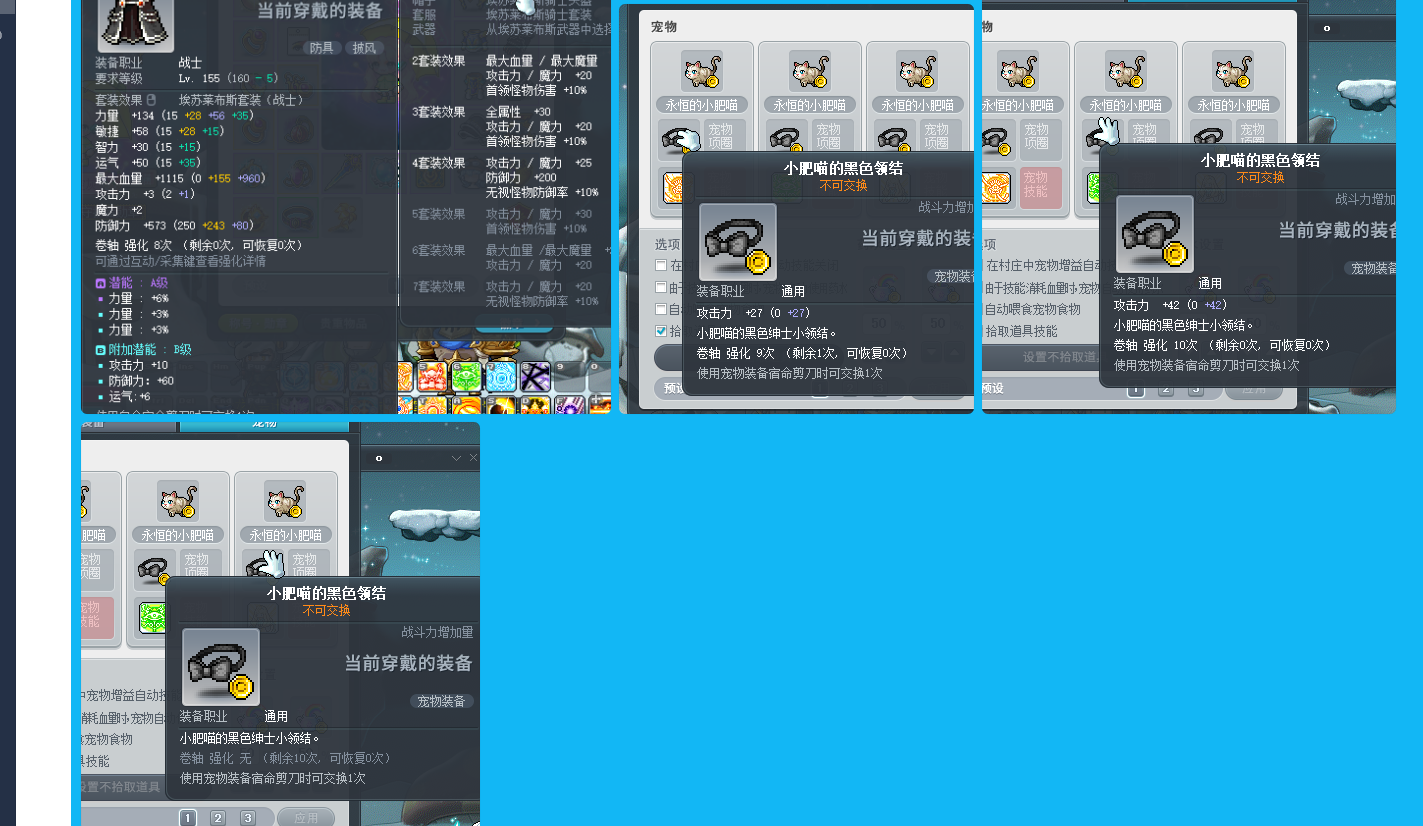Click the 应用 button in the 强化 无 panel
Screen dimensions: 1423x826
point(306,818)
